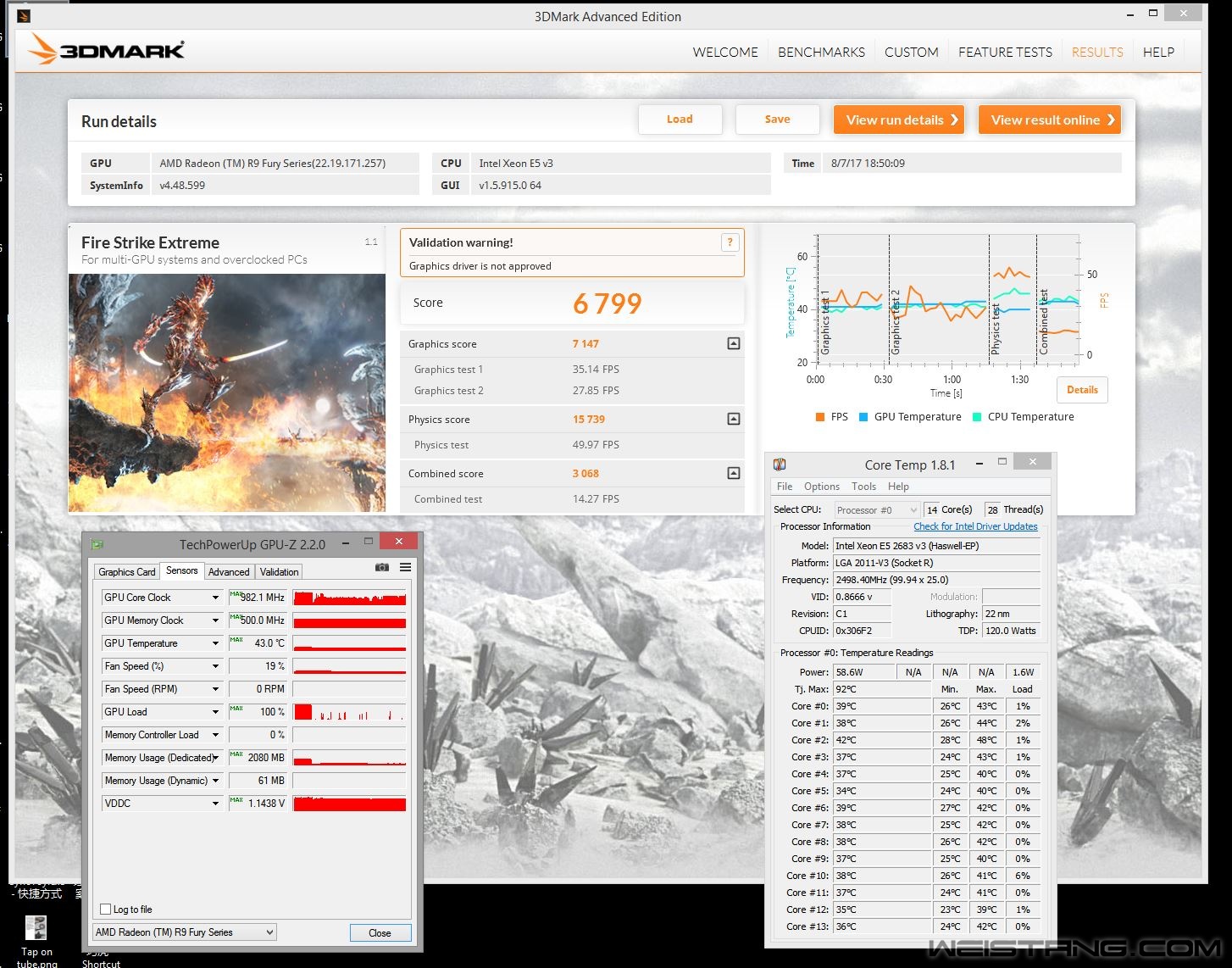Viewport: 1232px width, 968px height.
Task: Toggle GPU Temperature legend swatch
Action: coord(863,417)
